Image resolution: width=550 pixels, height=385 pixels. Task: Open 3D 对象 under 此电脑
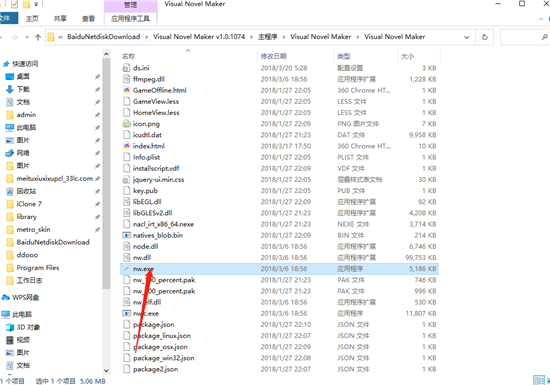click(28, 327)
